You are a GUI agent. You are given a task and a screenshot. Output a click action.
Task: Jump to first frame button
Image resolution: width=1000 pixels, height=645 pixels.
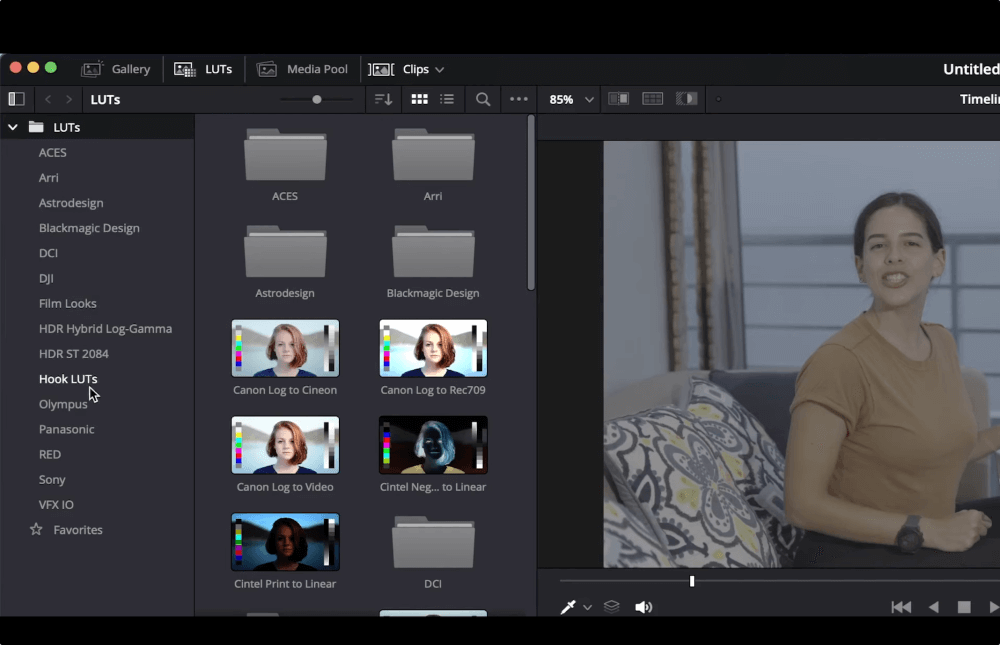pyautogui.click(x=901, y=607)
